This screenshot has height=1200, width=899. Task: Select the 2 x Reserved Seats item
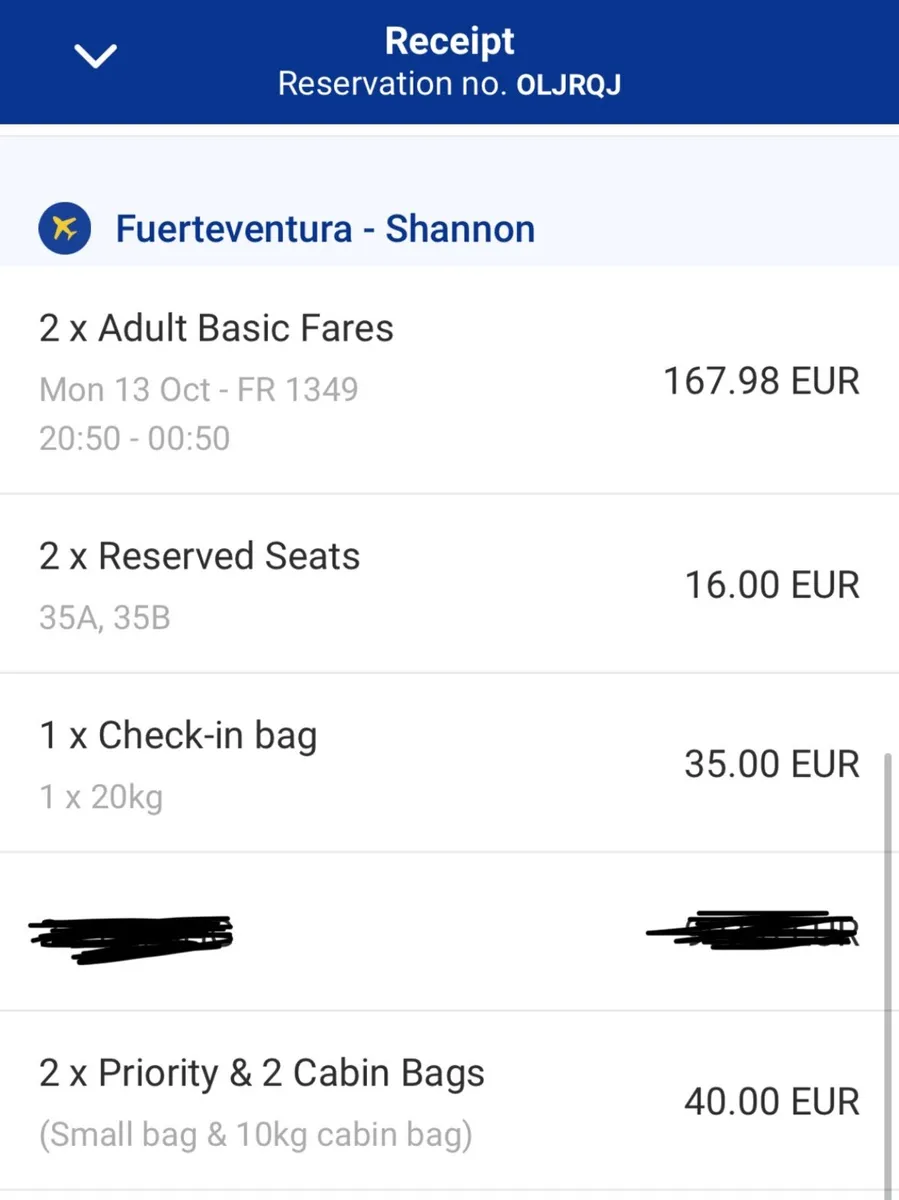click(199, 556)
